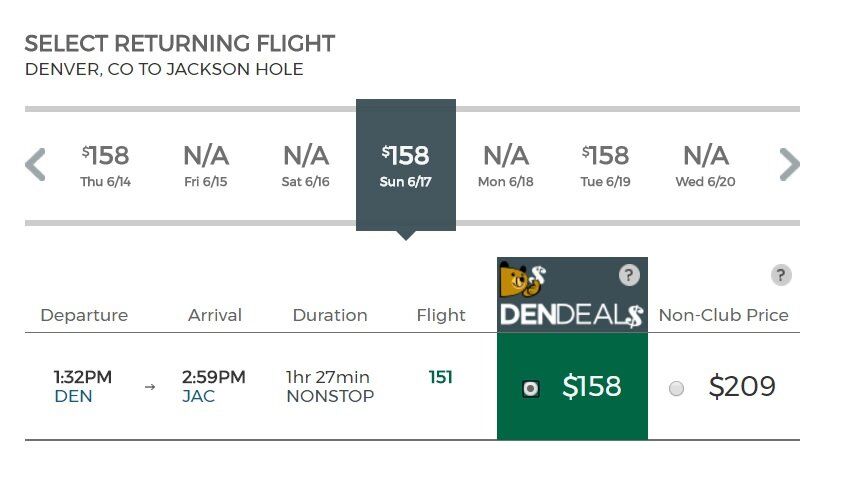
Task: Click the green $158 fare cell
Action: click(x=572, y=386)
